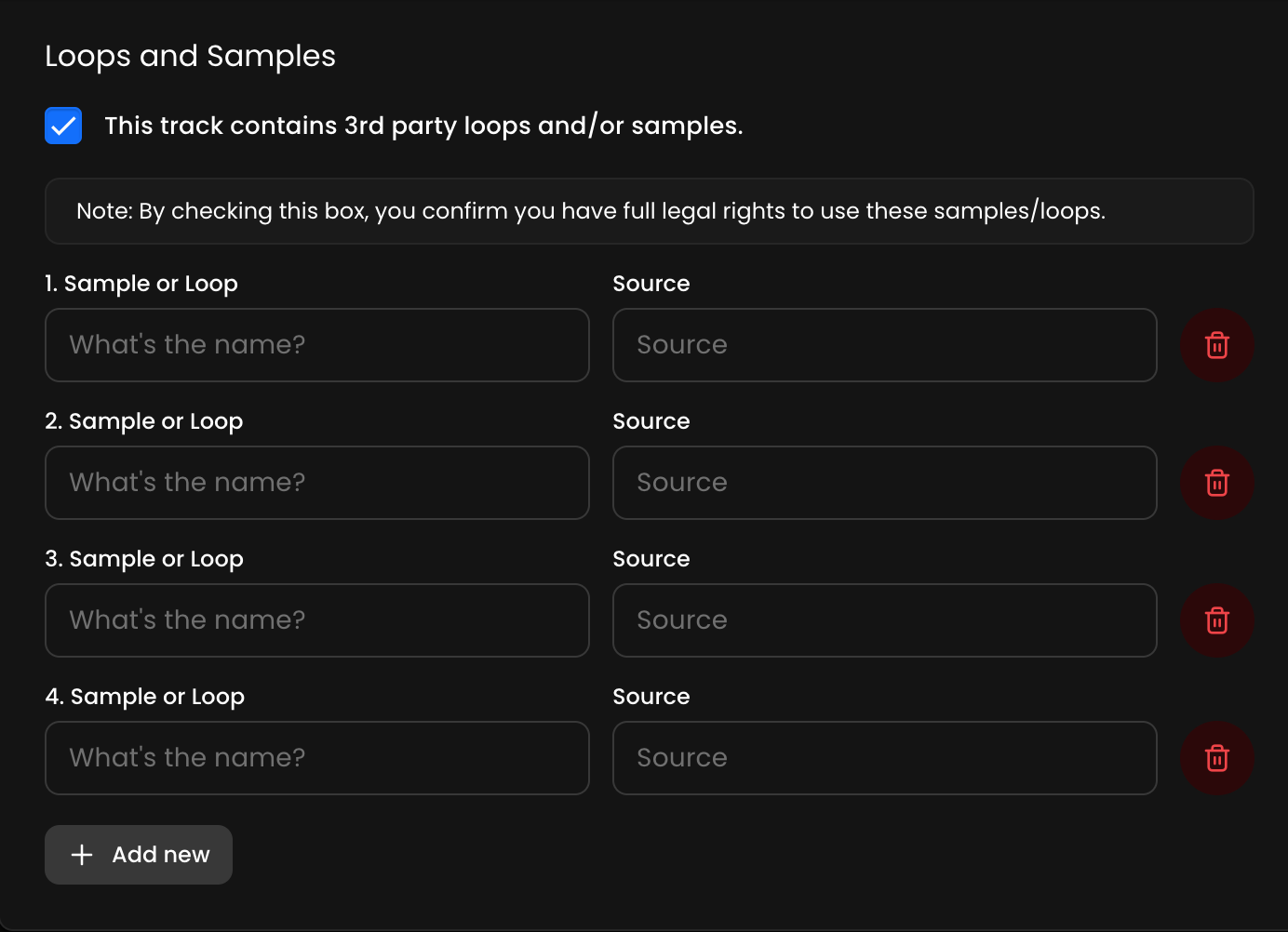Focus the name field for sample 1

click(316, 345)
